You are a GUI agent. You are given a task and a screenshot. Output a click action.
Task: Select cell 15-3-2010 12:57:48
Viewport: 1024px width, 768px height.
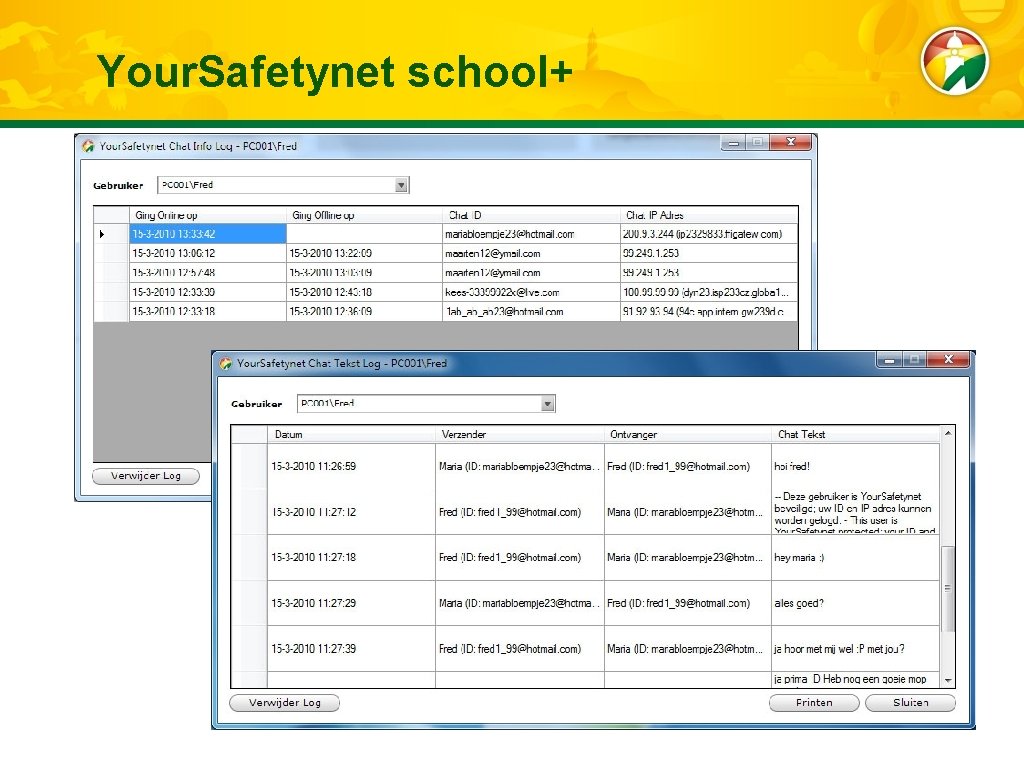coord(208,273)
